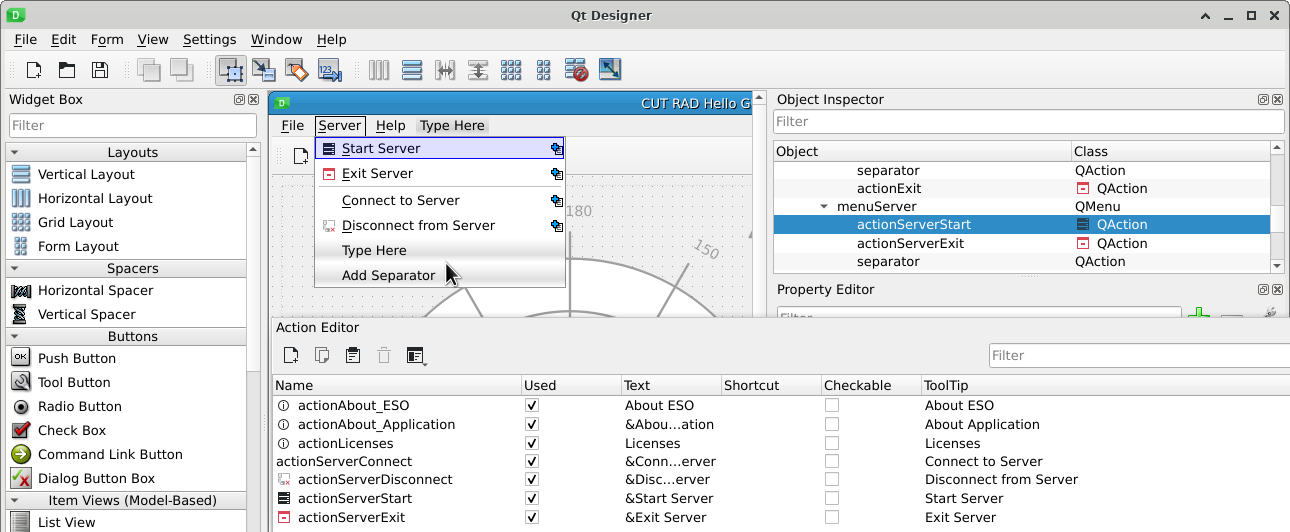Click the Edit Widgets mode icon

(x=231, y=70)
